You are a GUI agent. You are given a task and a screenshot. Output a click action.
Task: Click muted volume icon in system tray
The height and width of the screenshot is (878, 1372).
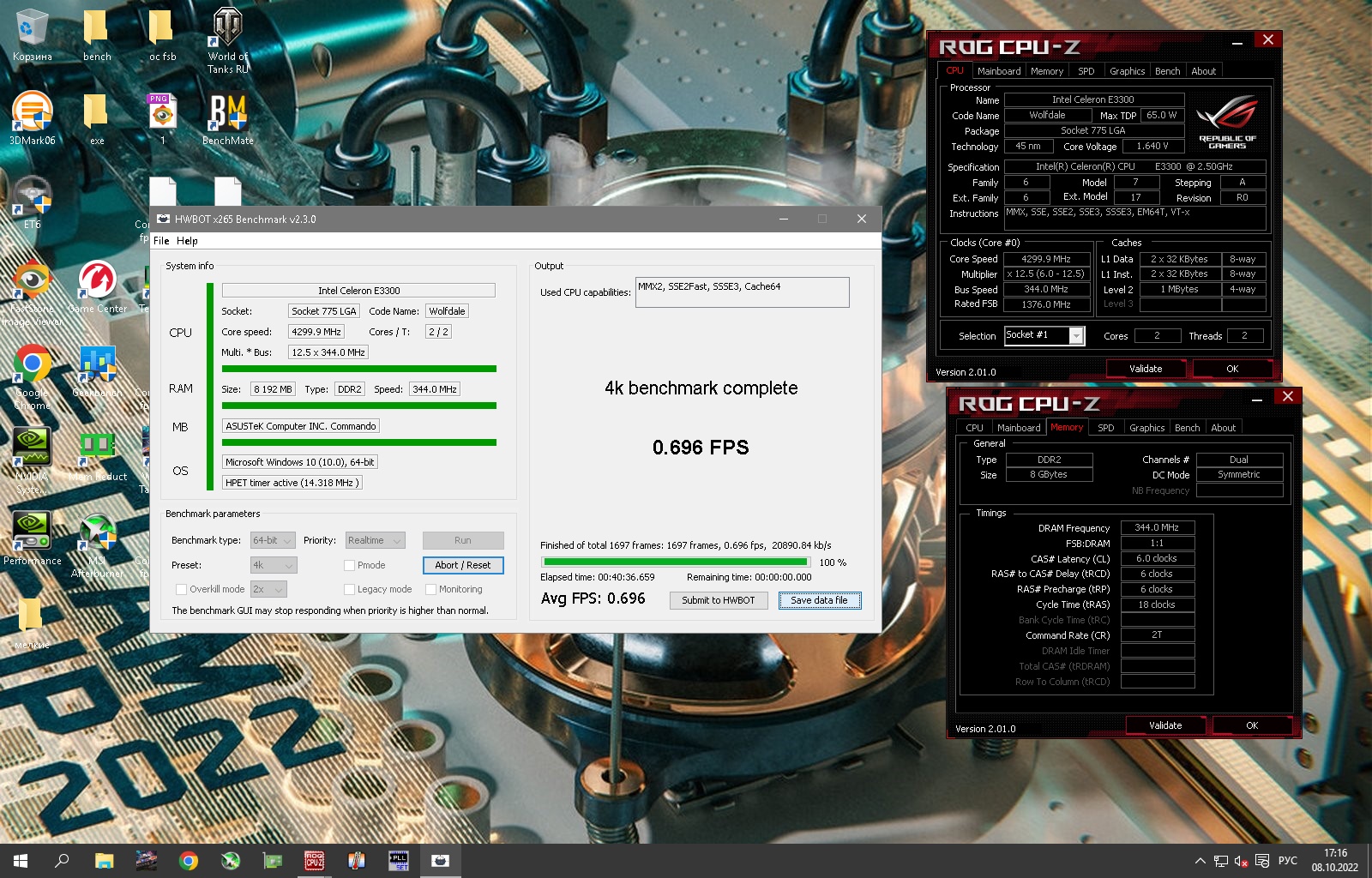coord(1241,861)
